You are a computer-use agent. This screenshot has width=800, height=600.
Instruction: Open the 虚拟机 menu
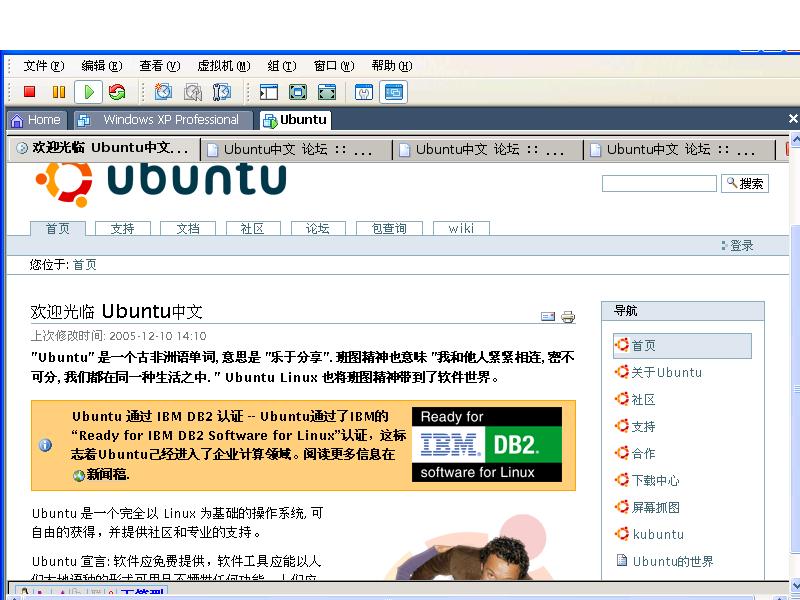coord(224,66)
